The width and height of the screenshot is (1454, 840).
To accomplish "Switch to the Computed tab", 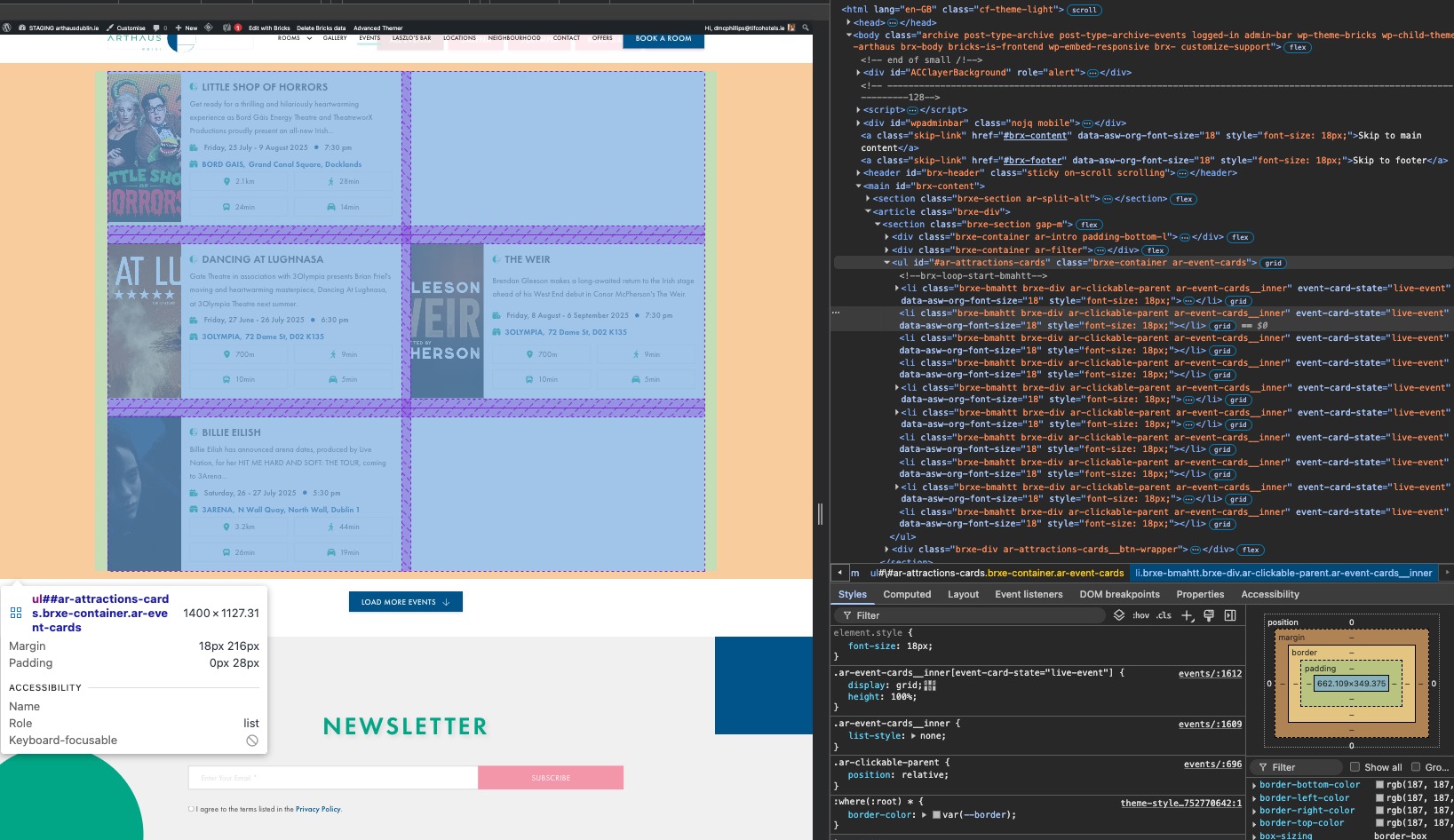I will (907, 594).
